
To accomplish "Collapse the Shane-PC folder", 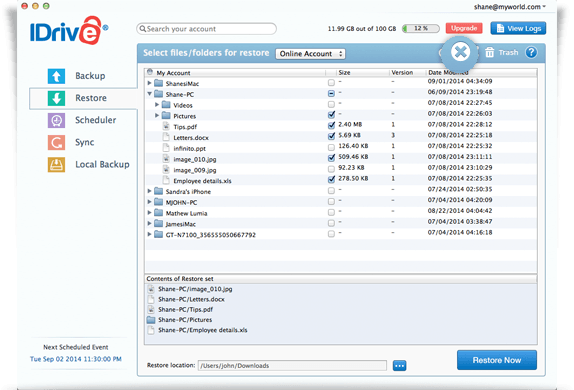I will point(149,94).
